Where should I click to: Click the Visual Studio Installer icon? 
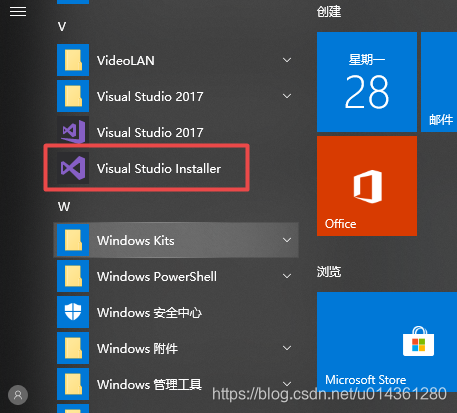[x=73, y=168]
